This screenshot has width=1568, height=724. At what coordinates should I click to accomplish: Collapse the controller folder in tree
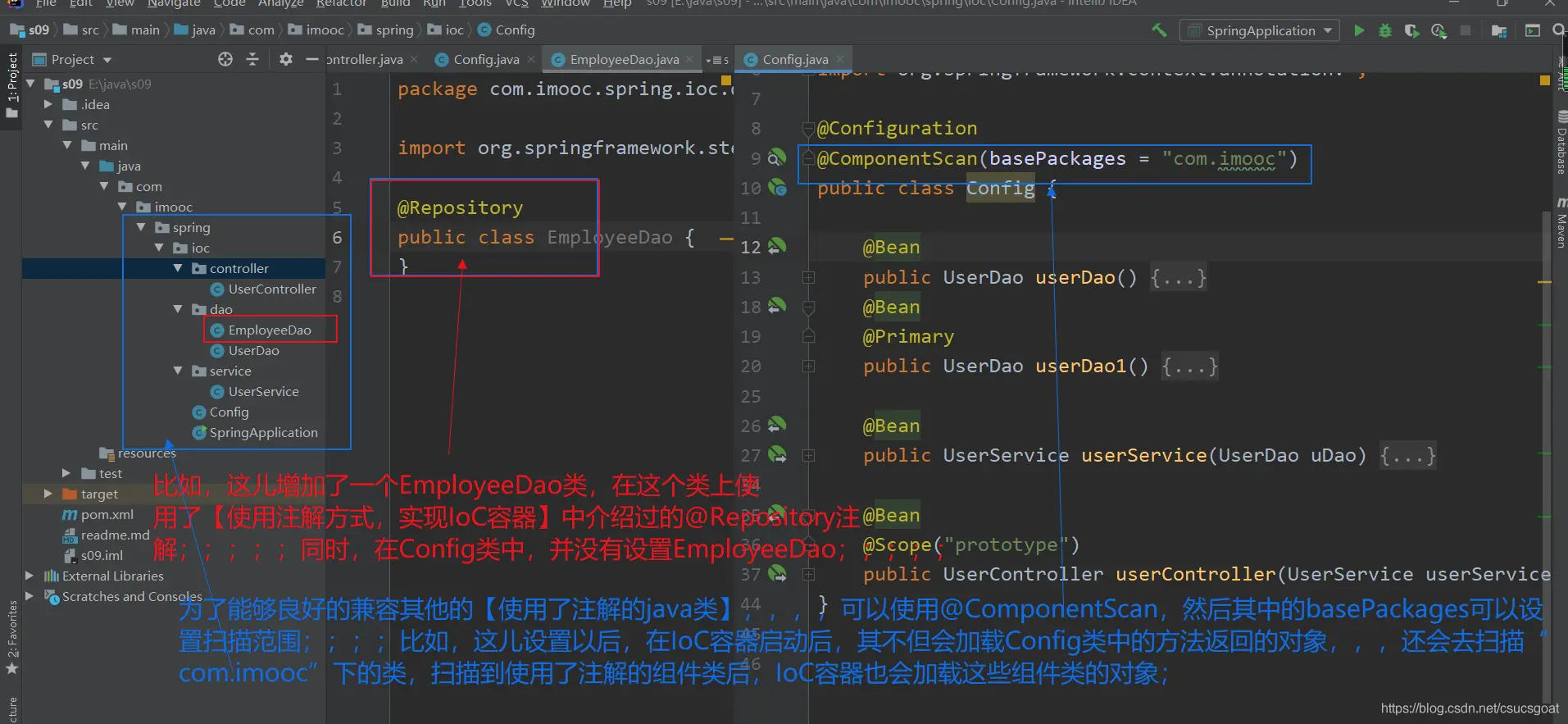coord(178,268)
